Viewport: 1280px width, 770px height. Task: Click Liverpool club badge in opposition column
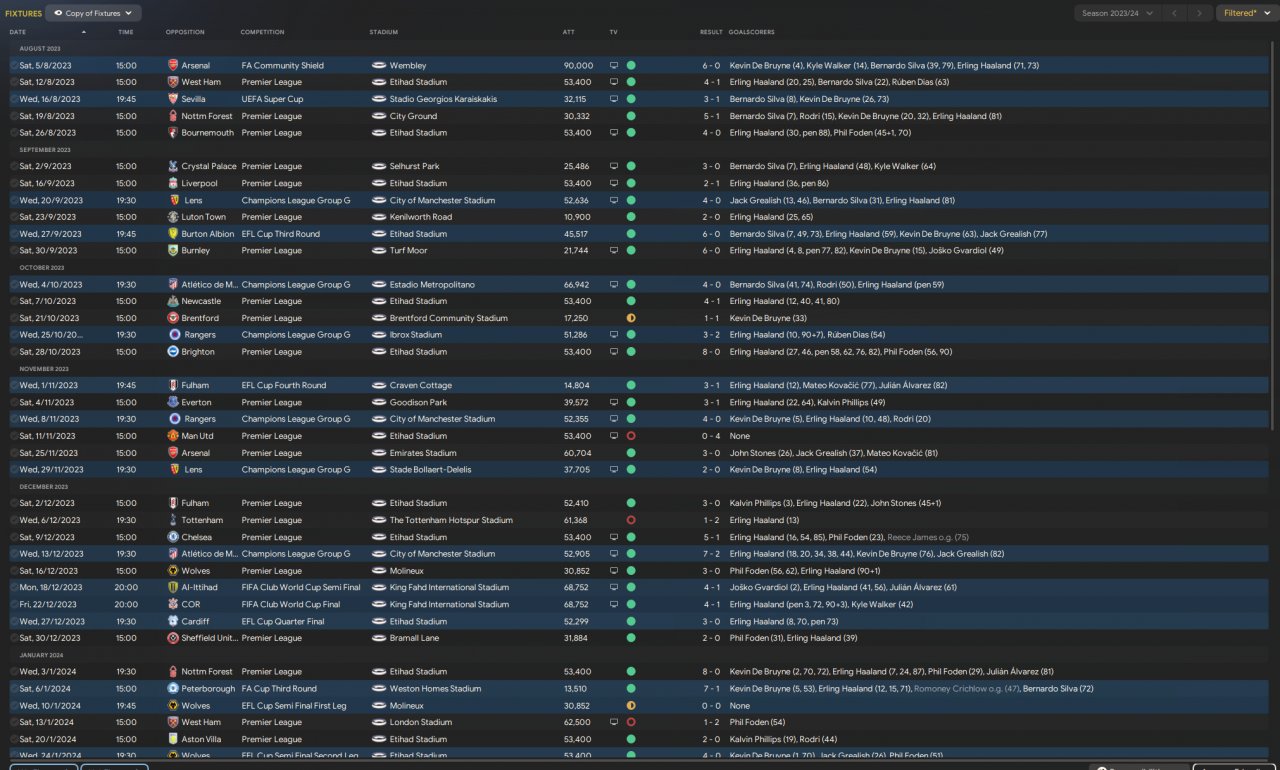point(173,183)
